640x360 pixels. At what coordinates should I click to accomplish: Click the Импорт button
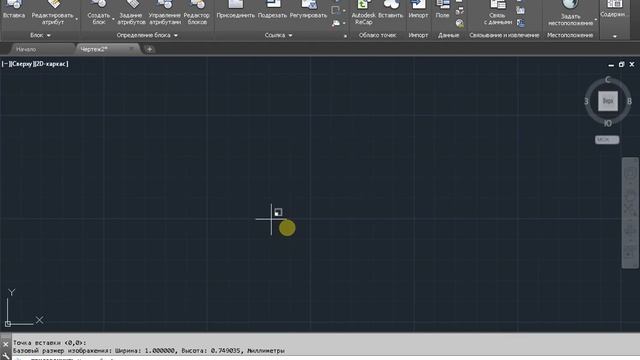coord(418,10)
